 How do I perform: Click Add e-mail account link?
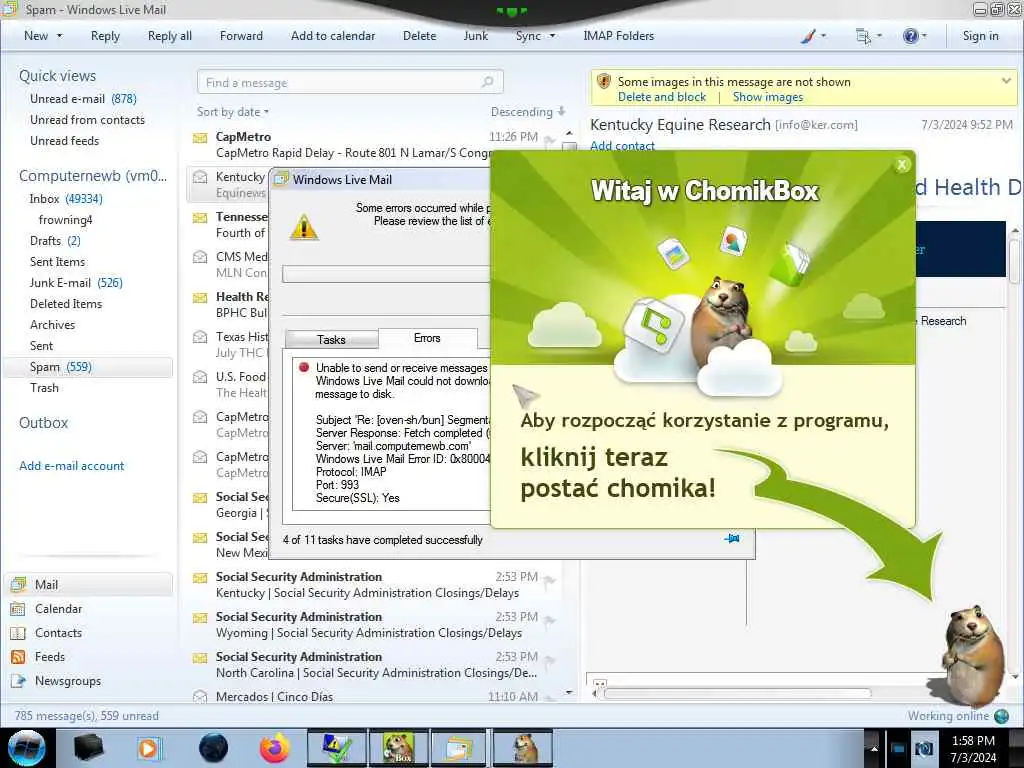point(71,466)
